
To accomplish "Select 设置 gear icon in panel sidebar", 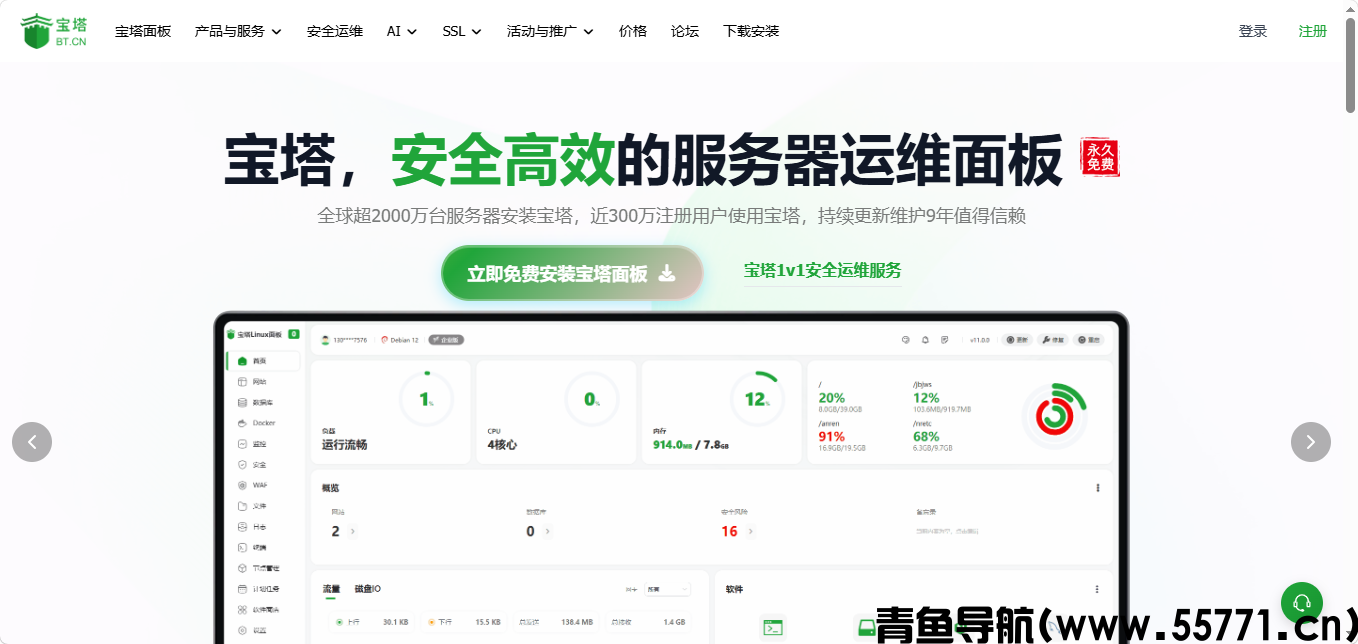I will (242, 630).
